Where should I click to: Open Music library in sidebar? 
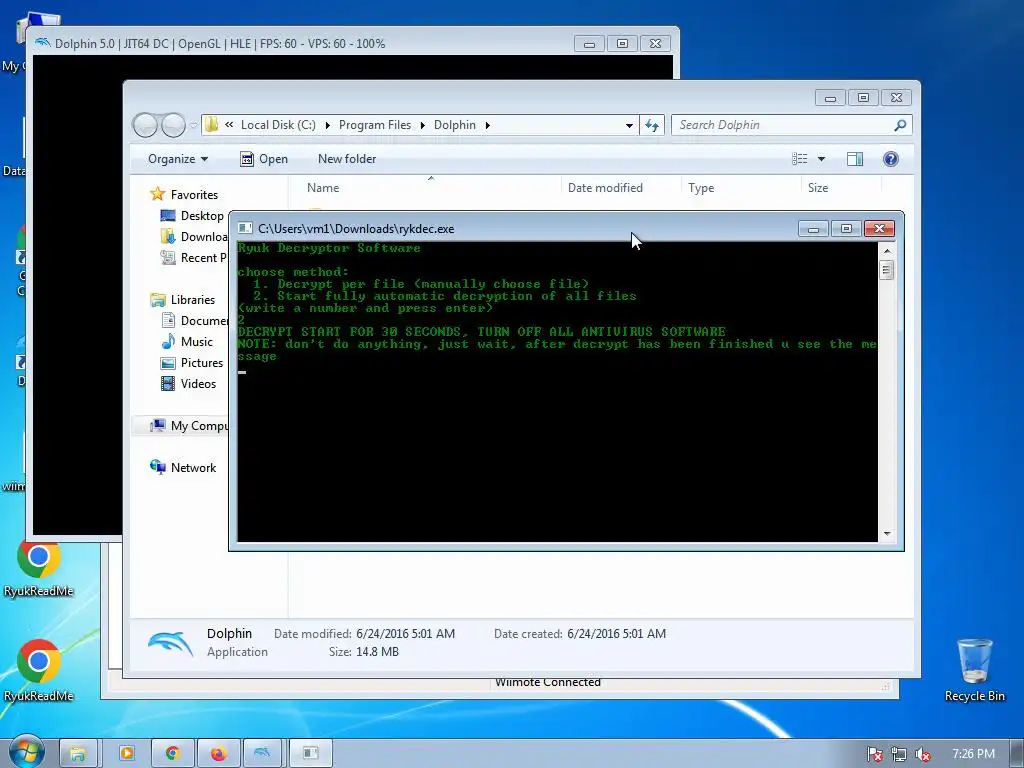click(x=187, y=342)
